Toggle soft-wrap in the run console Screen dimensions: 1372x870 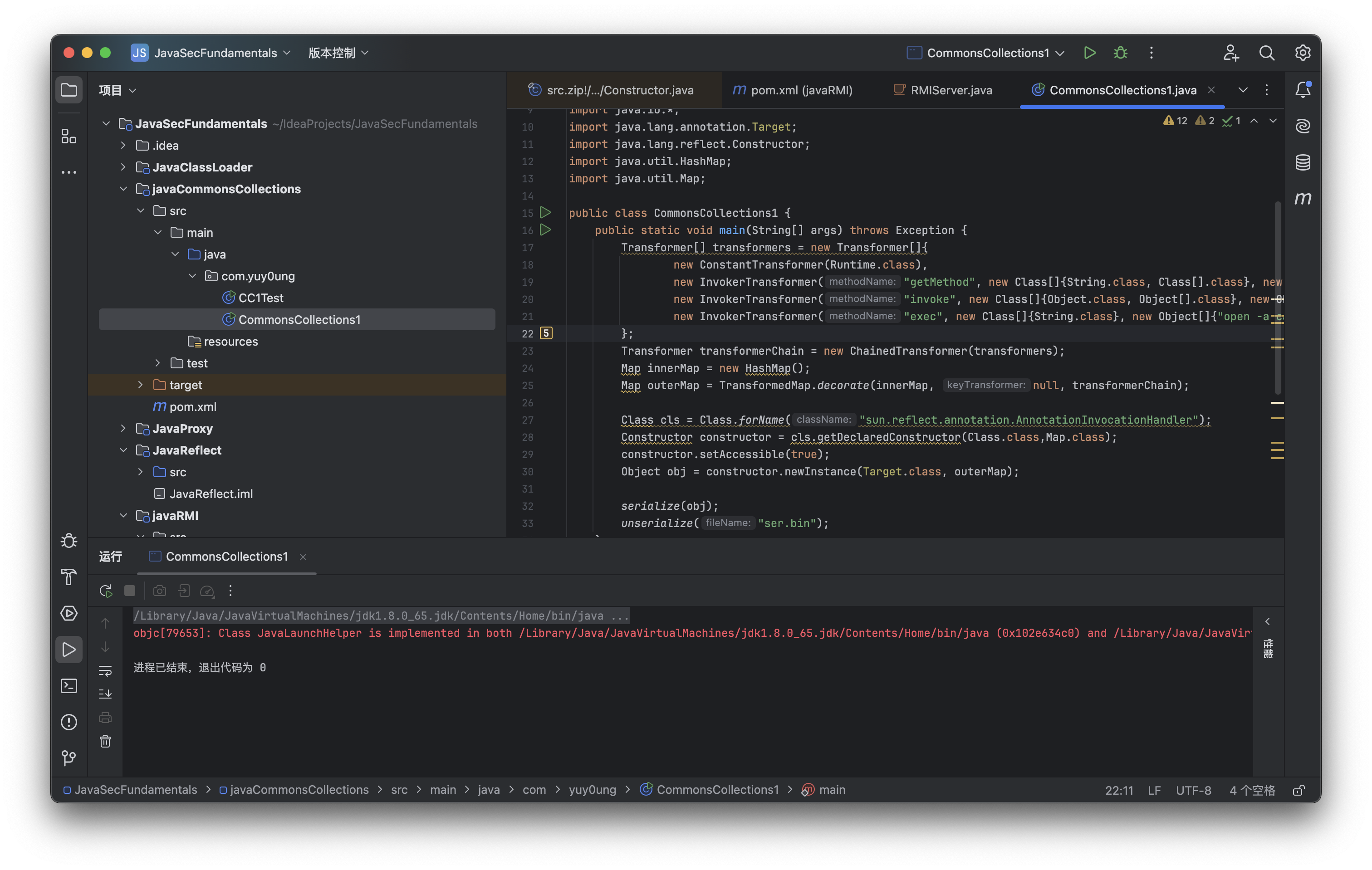point(105,670)
